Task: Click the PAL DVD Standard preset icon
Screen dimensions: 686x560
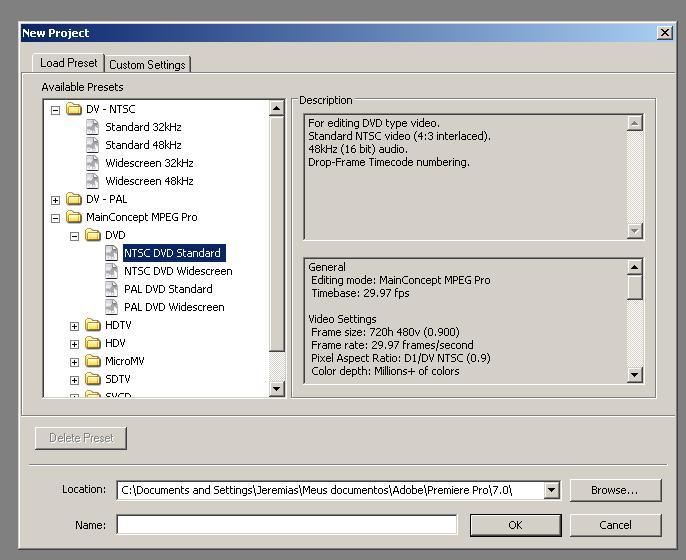Action: [112, 289]
